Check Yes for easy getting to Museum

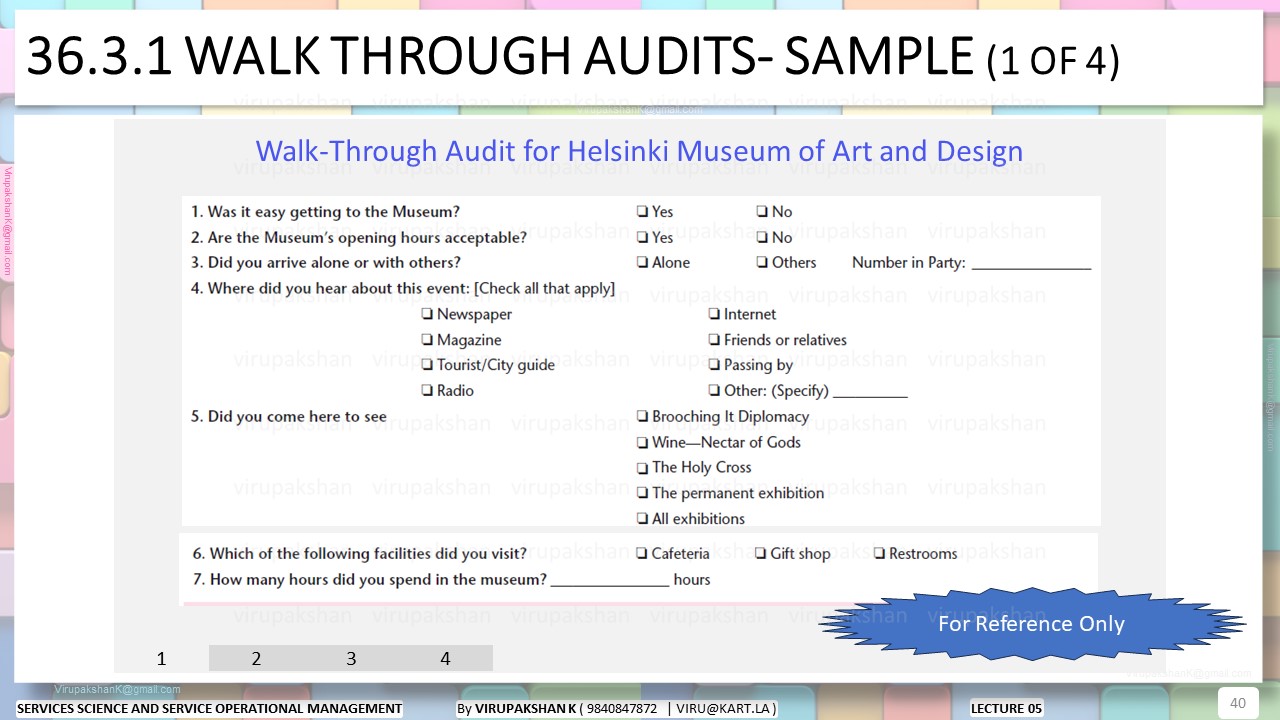coord(642,212)
